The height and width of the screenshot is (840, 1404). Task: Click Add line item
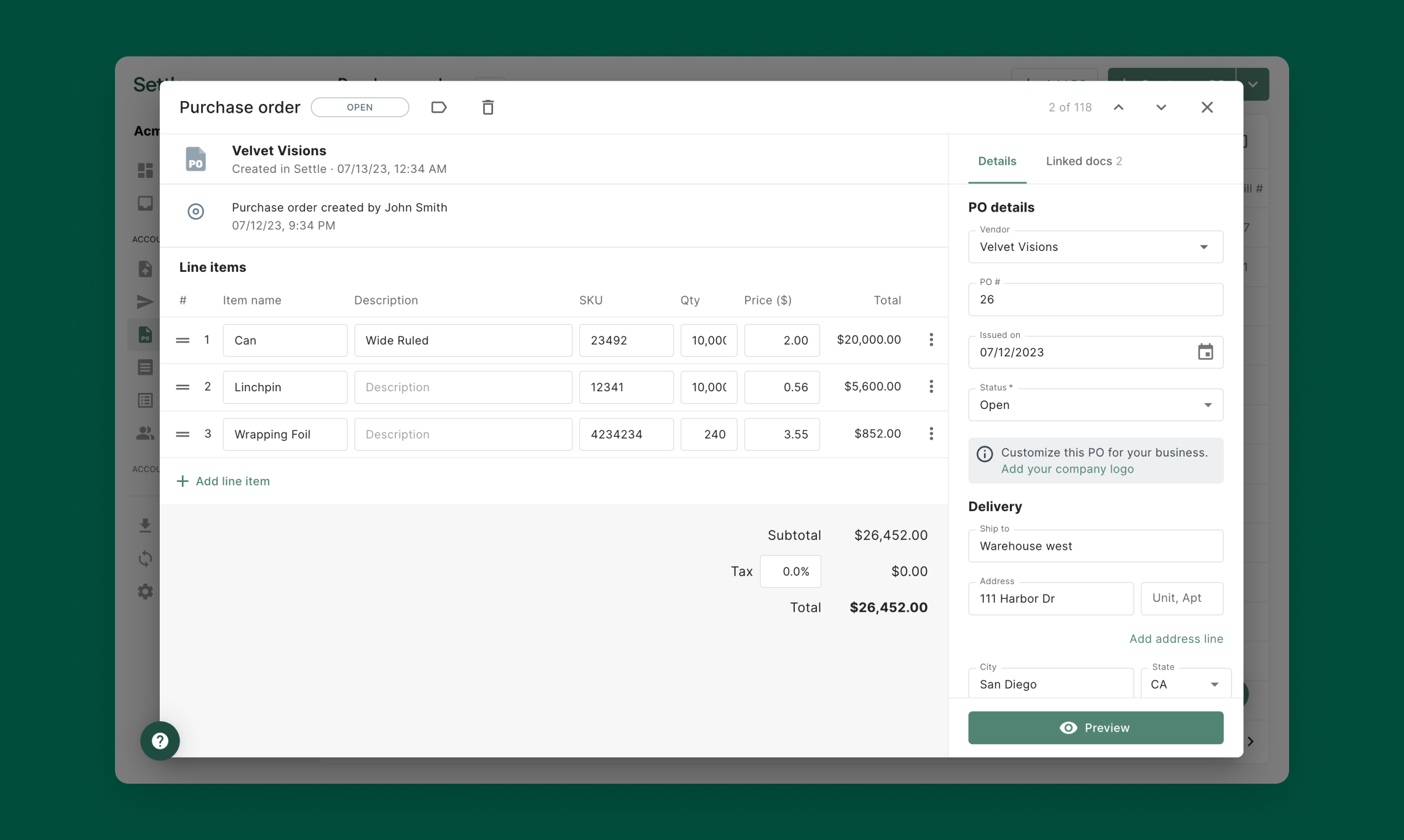(x=223, y=481)
